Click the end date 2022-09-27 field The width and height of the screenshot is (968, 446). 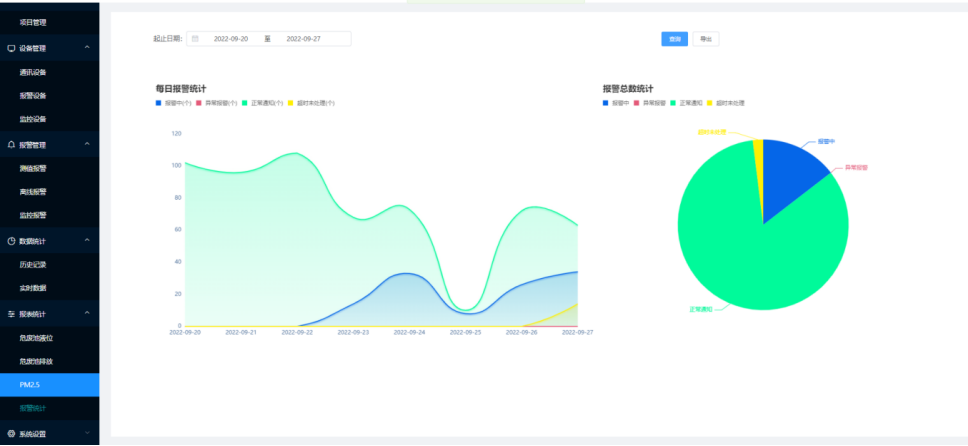click(309, 39)
